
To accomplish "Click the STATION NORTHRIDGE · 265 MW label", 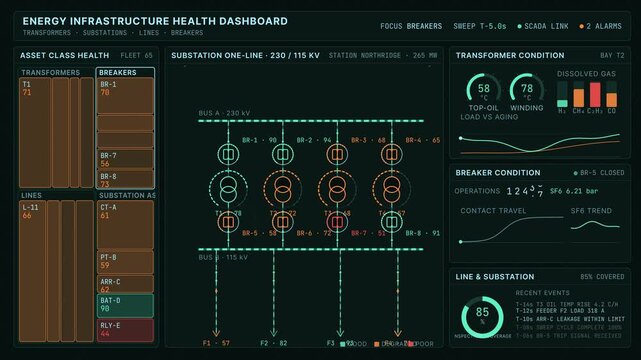I will pos(383,56).
